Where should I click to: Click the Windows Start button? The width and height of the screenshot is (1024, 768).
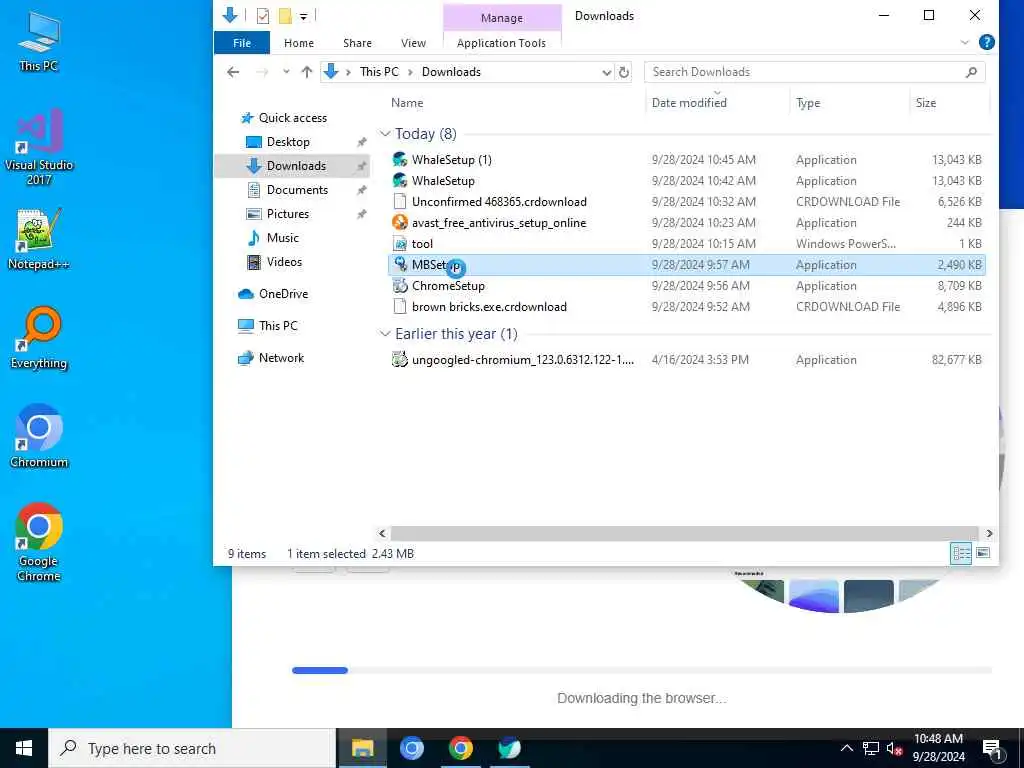pyautogui.click(x=24, y=748)
